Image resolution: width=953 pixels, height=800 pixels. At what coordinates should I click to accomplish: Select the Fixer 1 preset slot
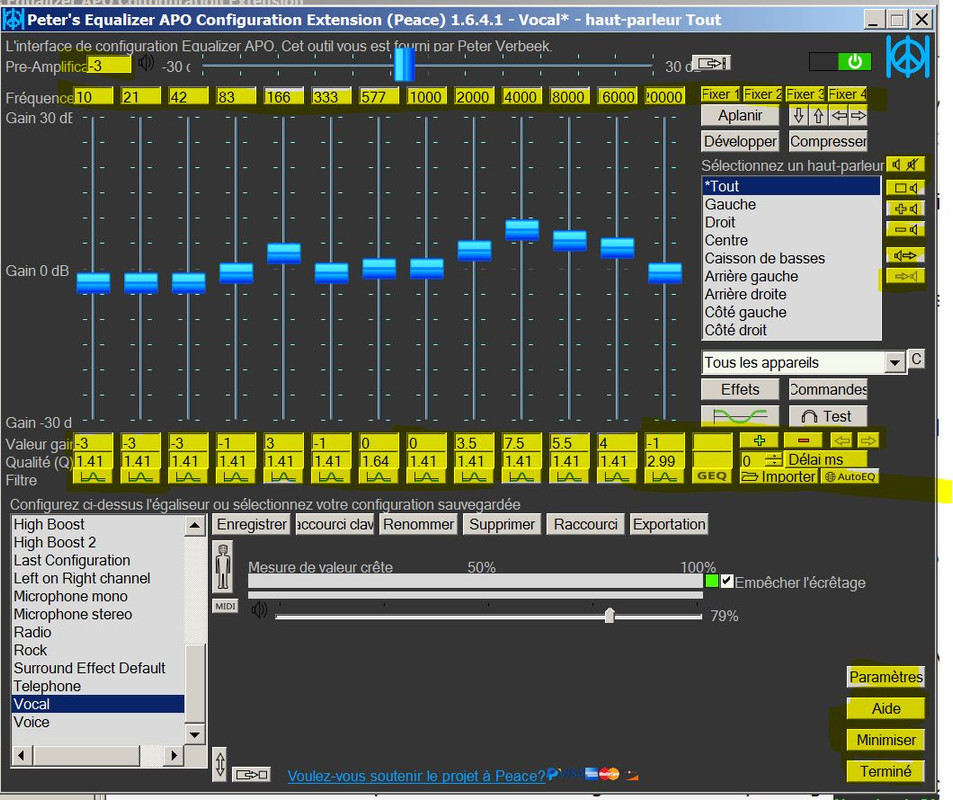click(x=720, y=95)
